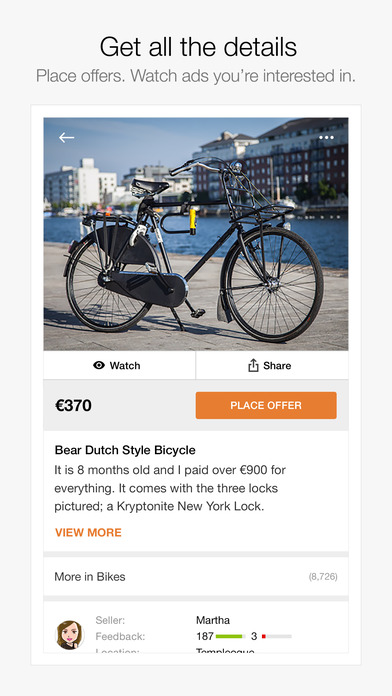Open the three-dot more options menu
The width and height of the screenshot is (392, 696).
(326, 138)
